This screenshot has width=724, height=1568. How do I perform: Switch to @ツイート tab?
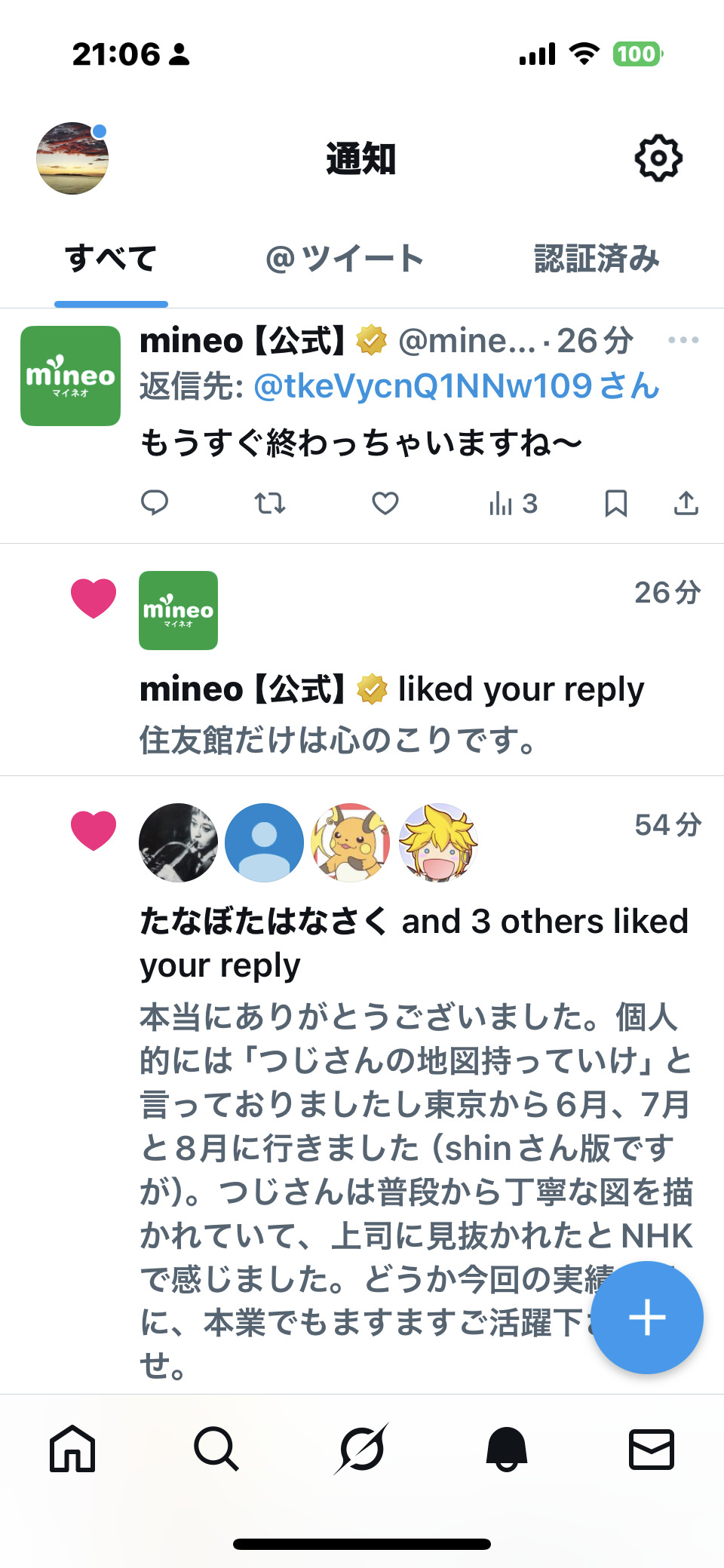(344, 259)
